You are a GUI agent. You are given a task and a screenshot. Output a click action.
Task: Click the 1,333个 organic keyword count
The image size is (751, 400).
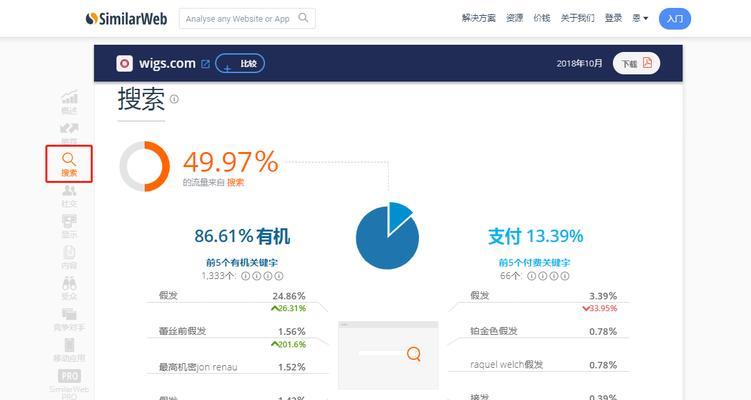[x=218, y=276]
